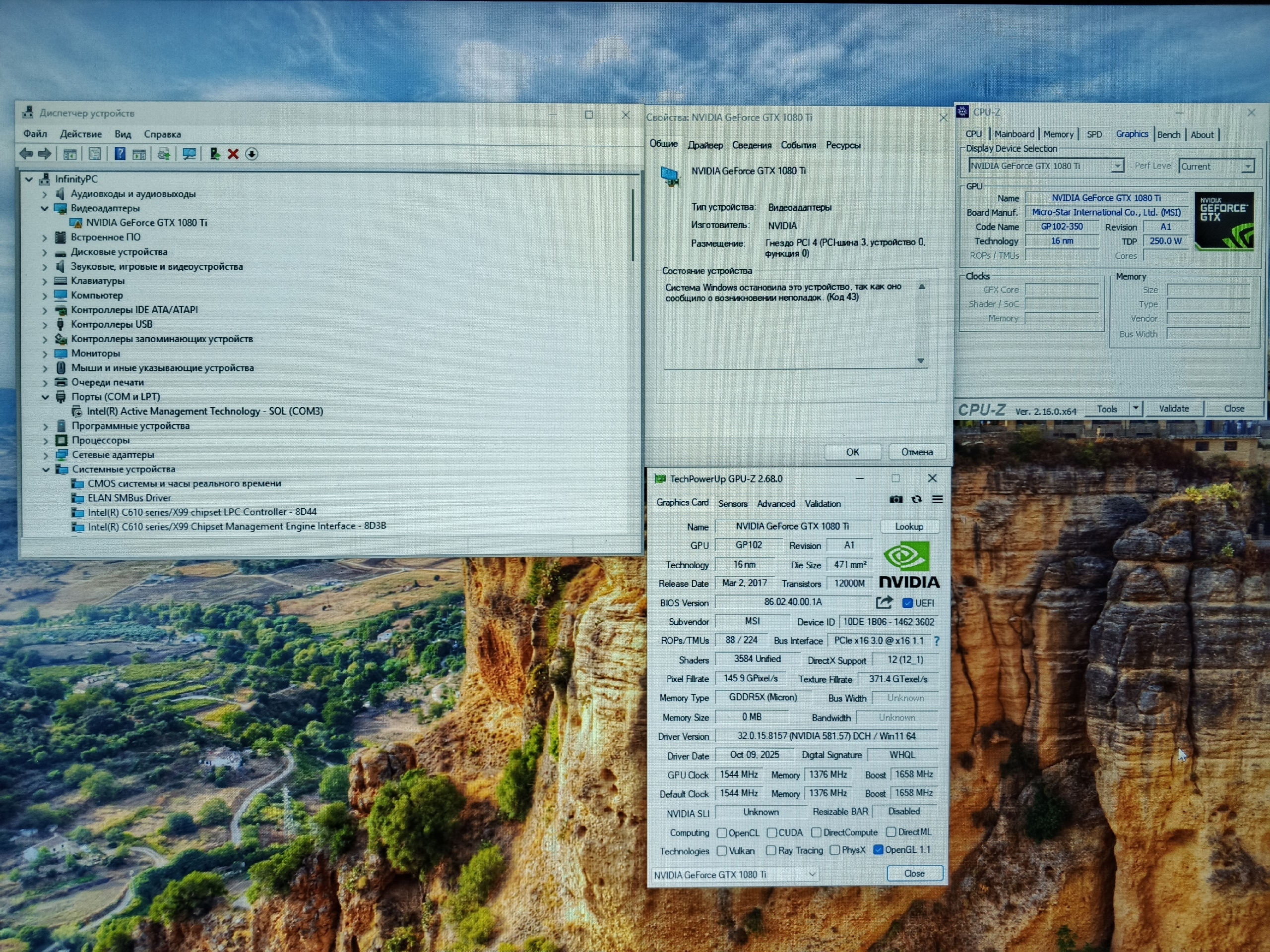
Task: Click the Back arrow in Device Manager toolbar
Action: point(26,154)
